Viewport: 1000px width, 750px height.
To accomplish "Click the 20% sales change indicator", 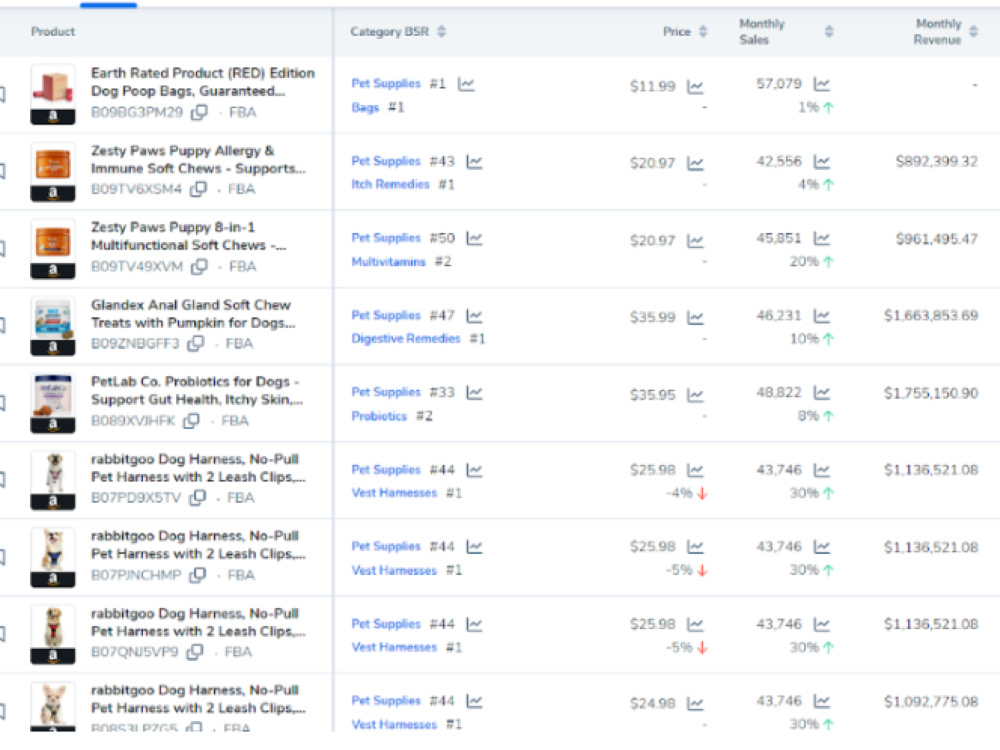I will [x=811, y=261].
